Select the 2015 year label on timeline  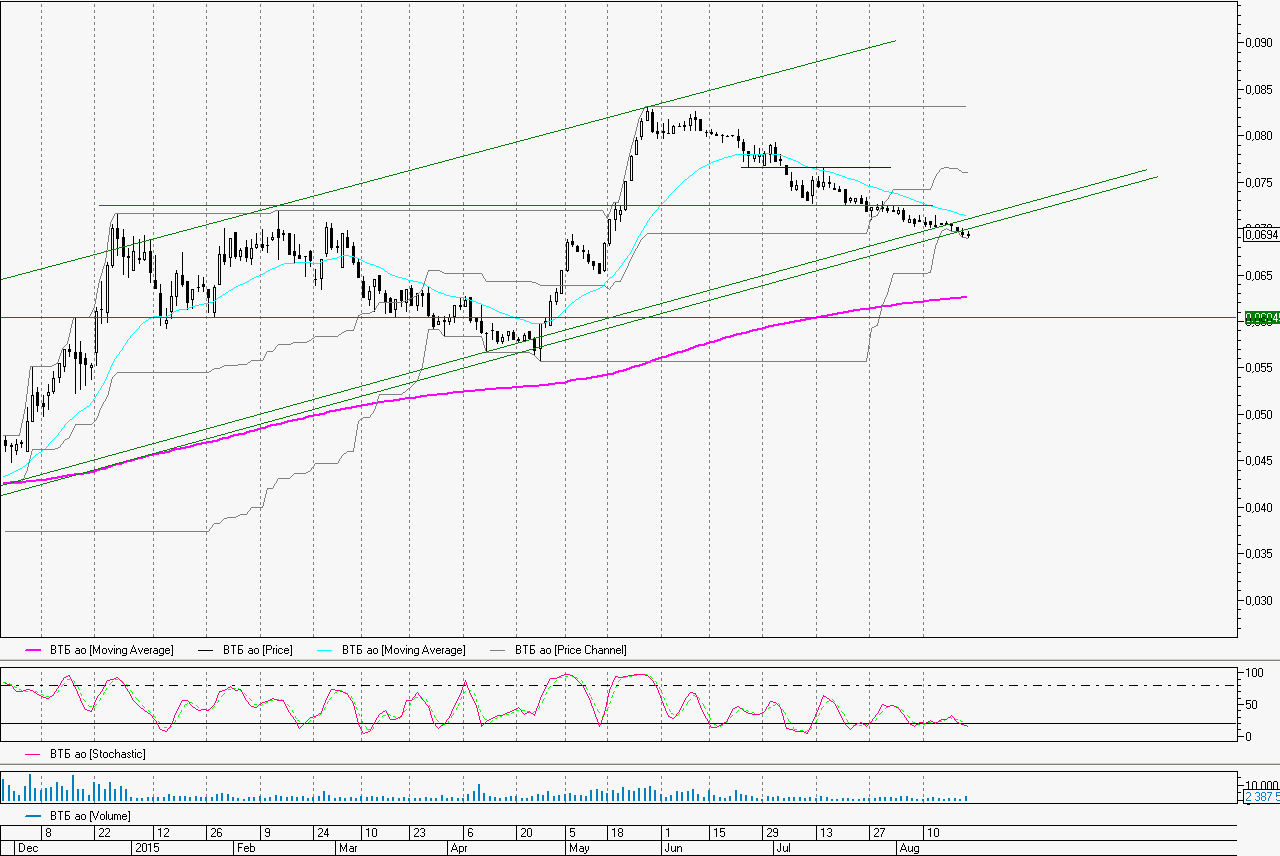(147, 847)
